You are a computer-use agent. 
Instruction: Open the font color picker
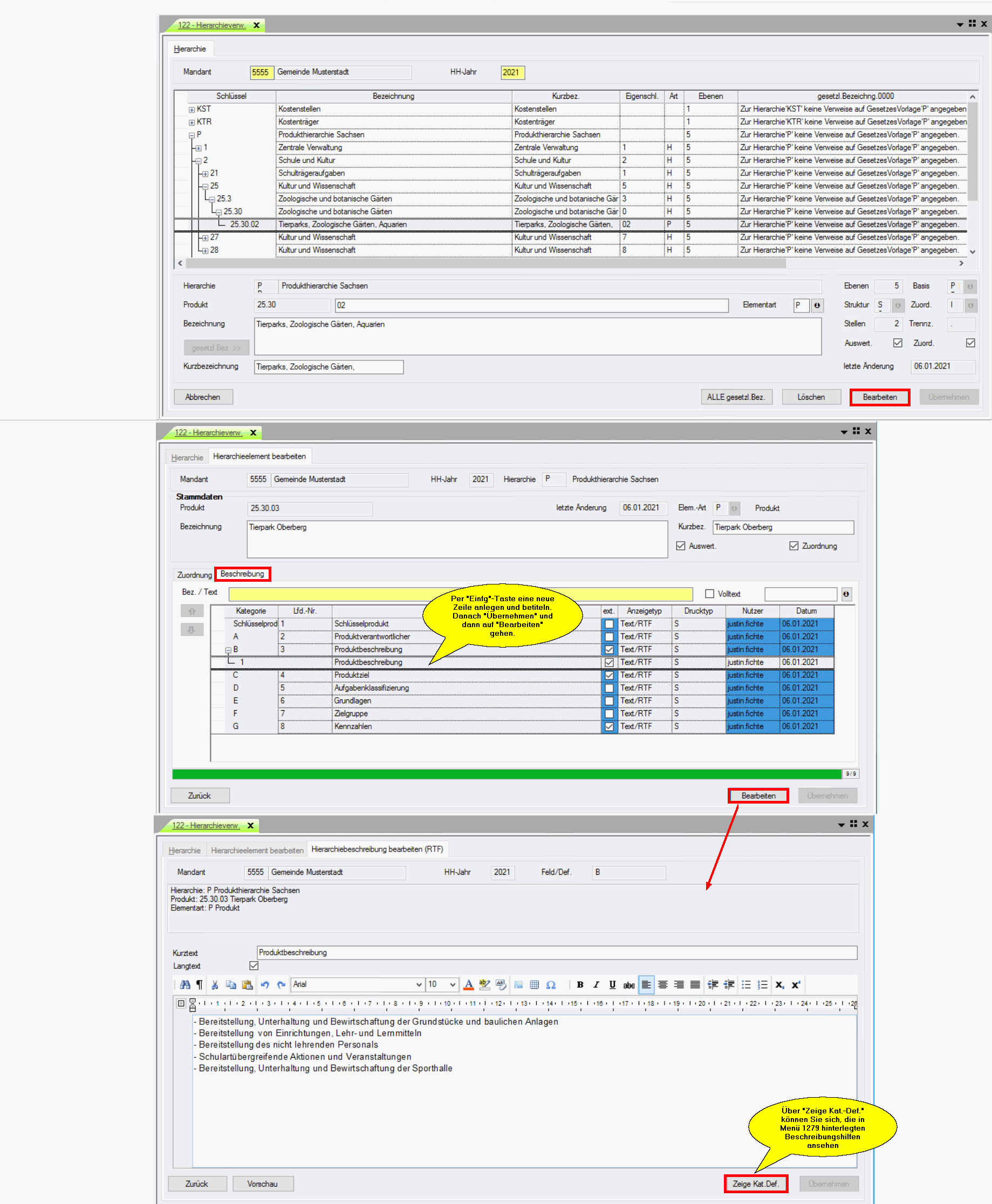click(x=469, y=984)
